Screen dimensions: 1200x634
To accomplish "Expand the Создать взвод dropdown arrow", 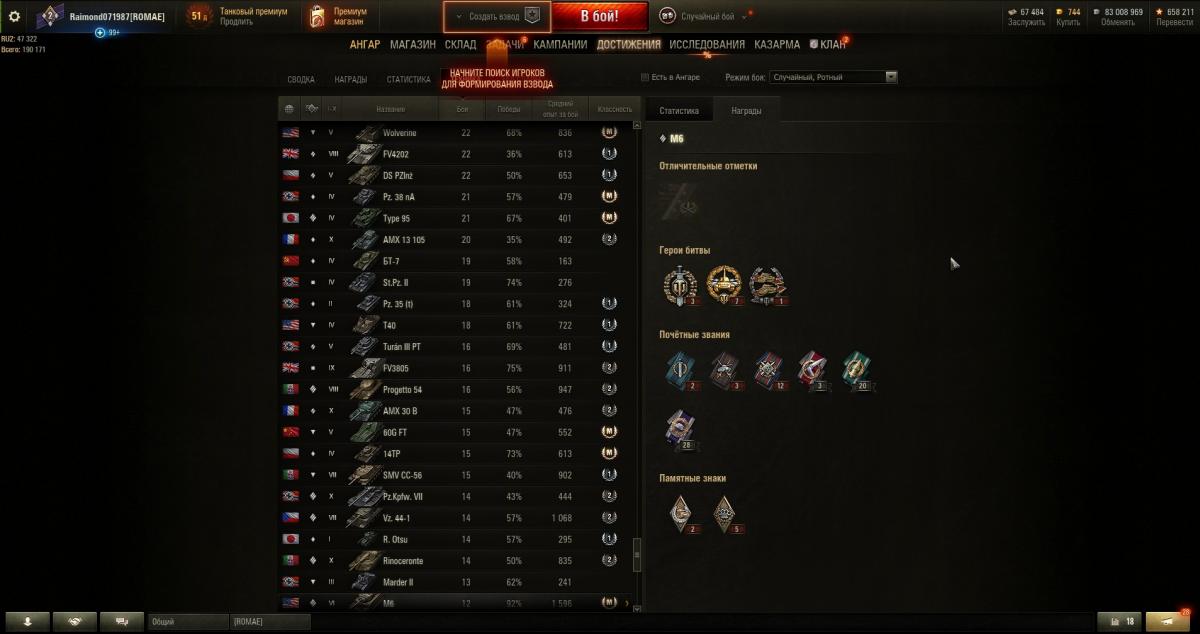I will pyautogui.click(x=459, y=17).
